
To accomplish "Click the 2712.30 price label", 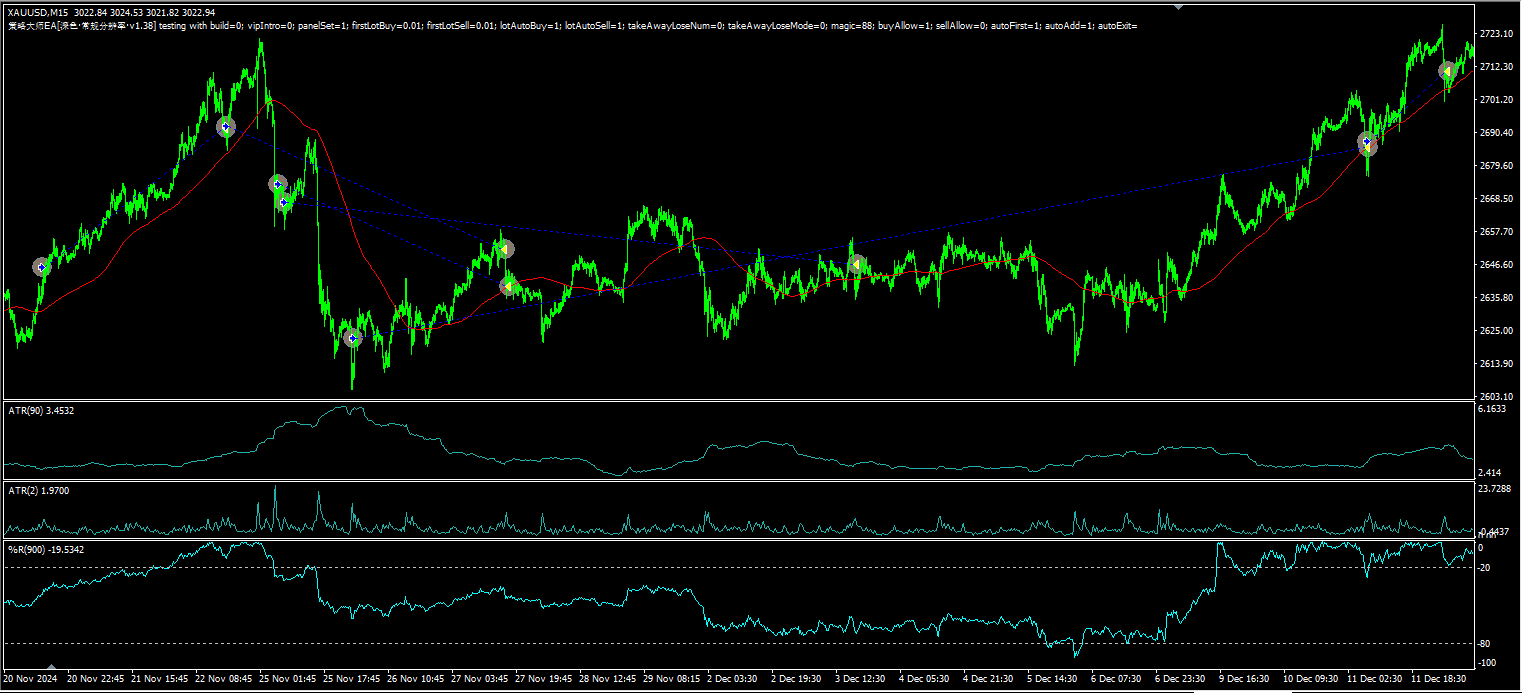I will point(1495,67).
